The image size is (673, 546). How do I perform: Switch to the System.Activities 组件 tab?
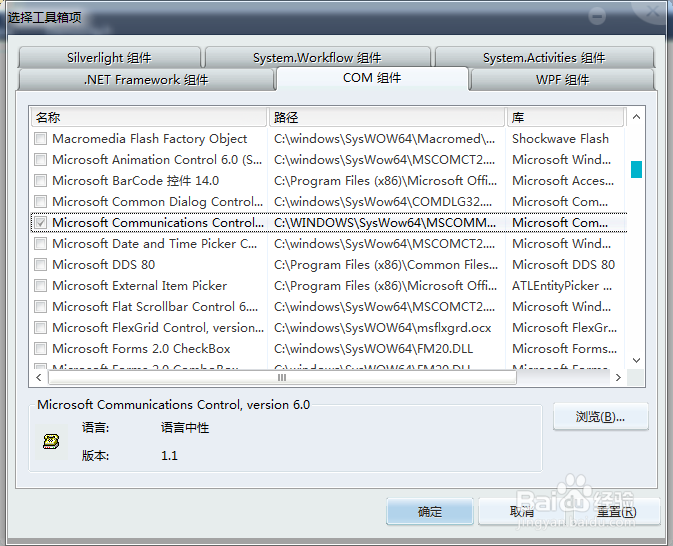tap(544, 58)
